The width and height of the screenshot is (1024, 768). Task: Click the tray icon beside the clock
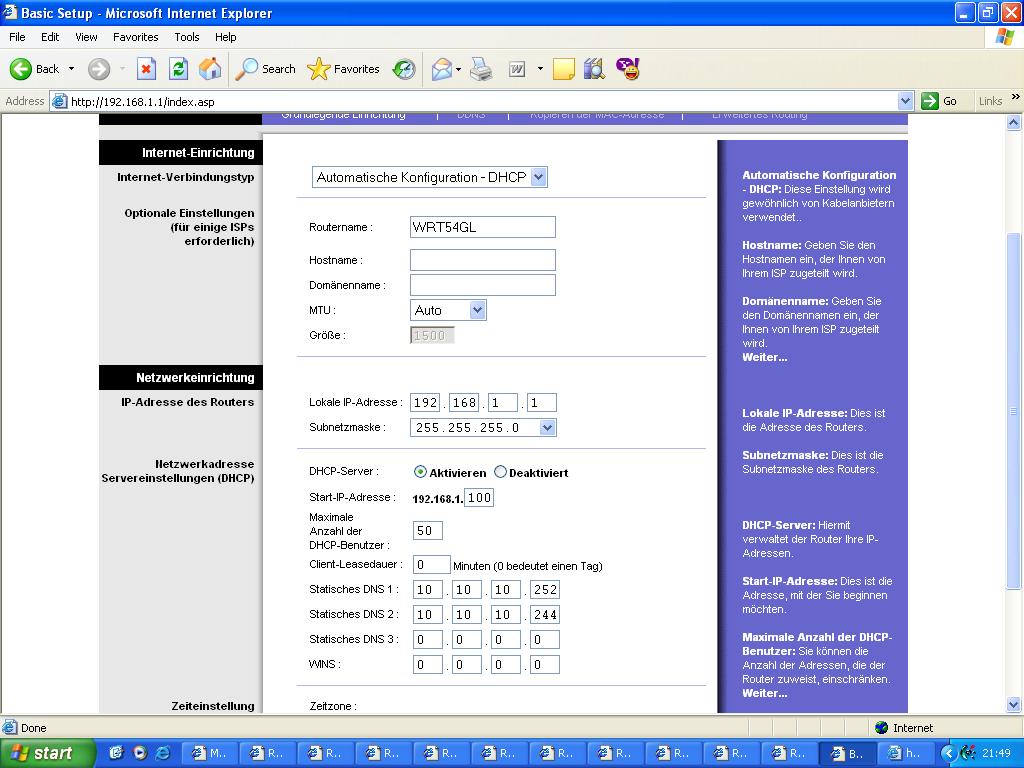coord(968,753)
